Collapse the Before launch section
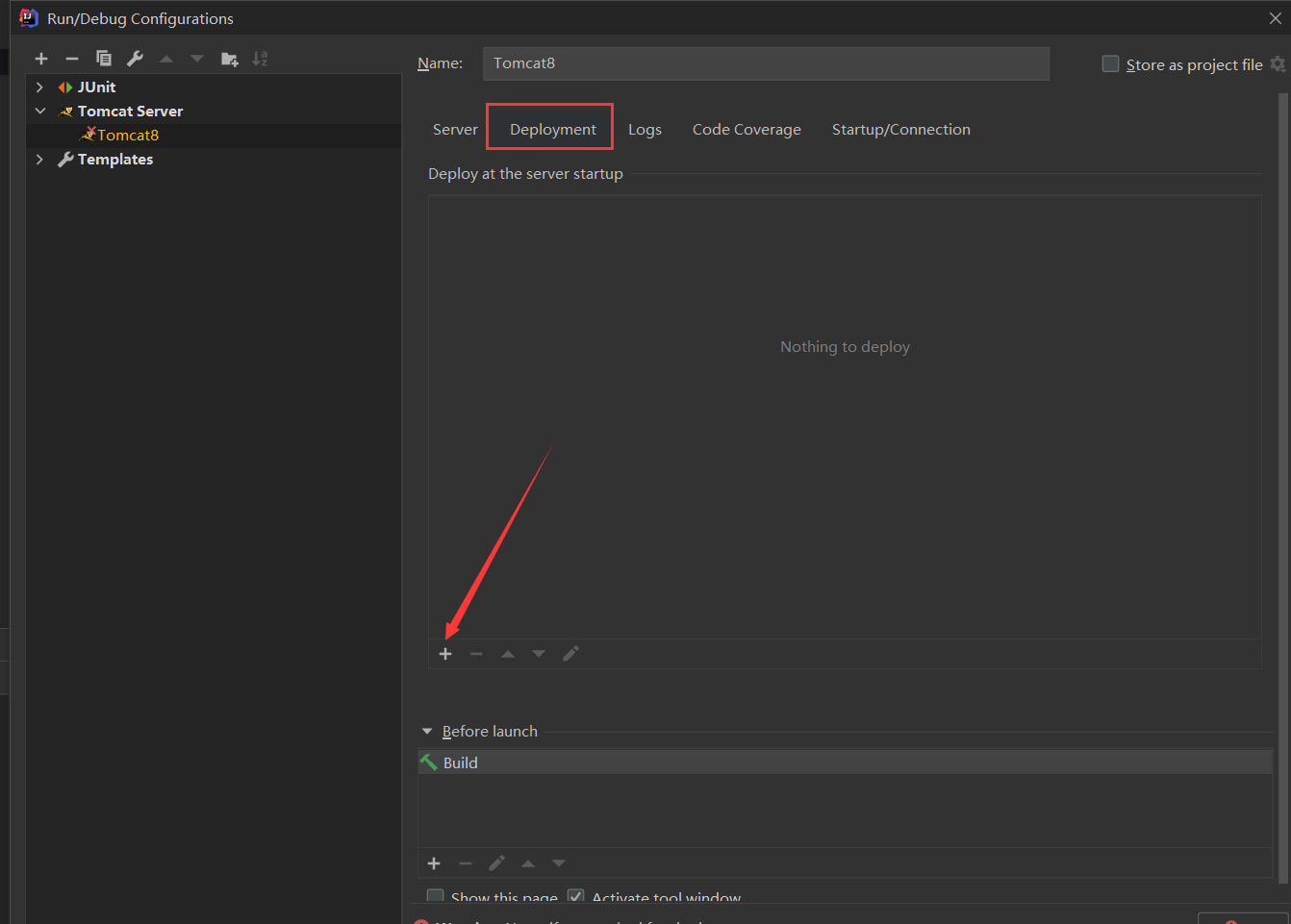The height and width of the screenshot is (924, 1291). click(427, 732)
